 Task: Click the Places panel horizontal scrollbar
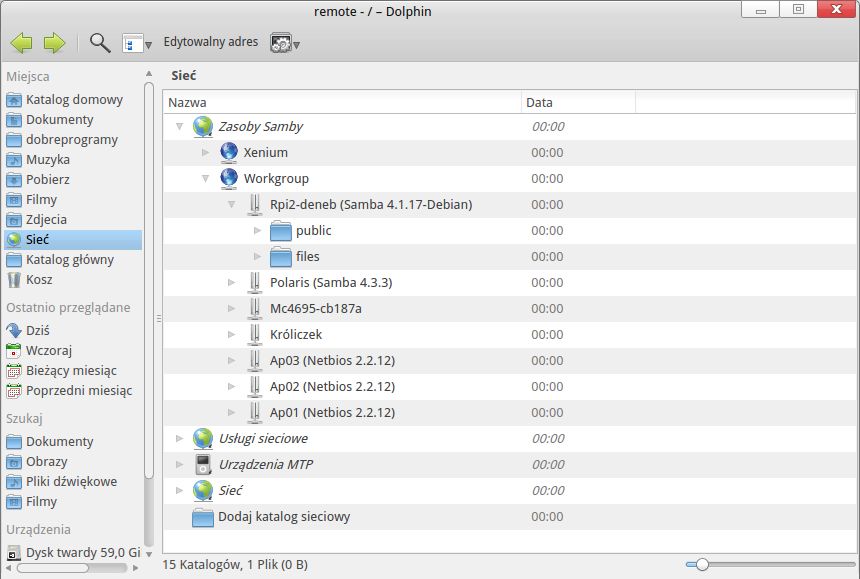click(x=53, y=567)
